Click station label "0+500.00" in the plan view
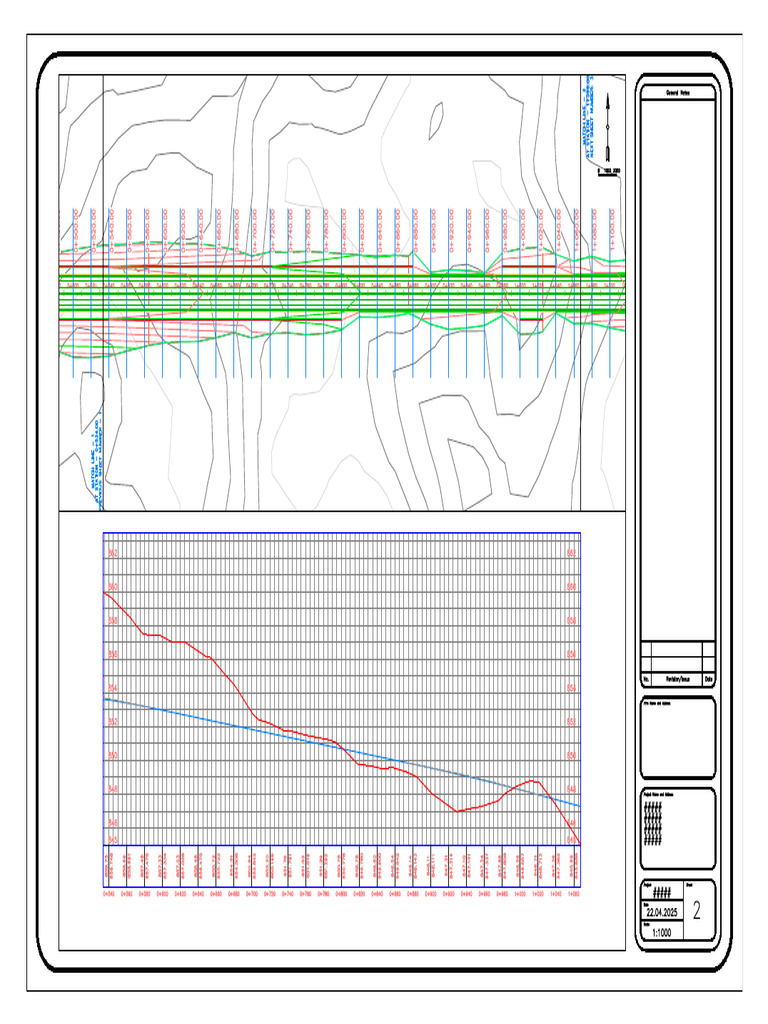 pyautogui.click(x=76, y=230)
